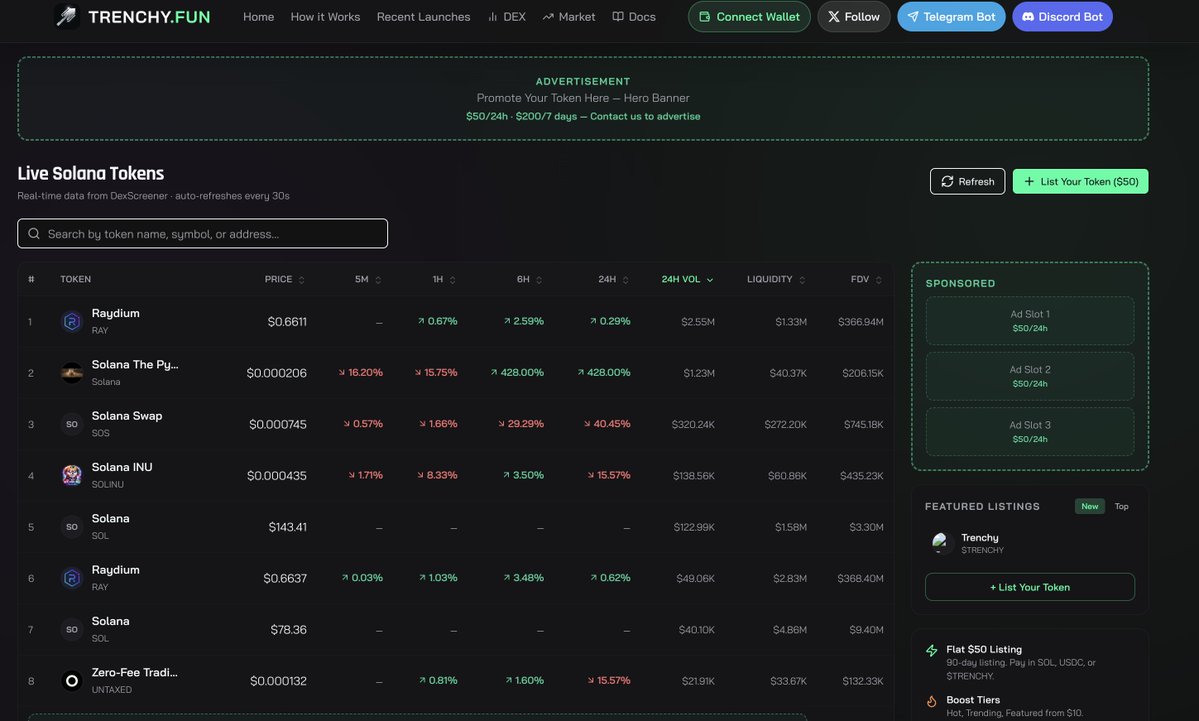The width and height of the screenshot is (1199, 721).
Task: Click the Flat $50 Listing heading
Action: [x=983, y=649]
